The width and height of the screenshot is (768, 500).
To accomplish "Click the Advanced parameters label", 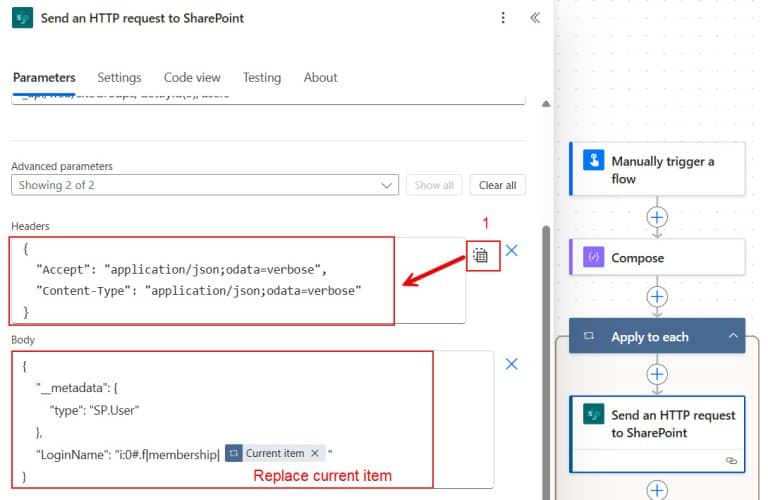I will pyautogui.click(x=62, y=166).
